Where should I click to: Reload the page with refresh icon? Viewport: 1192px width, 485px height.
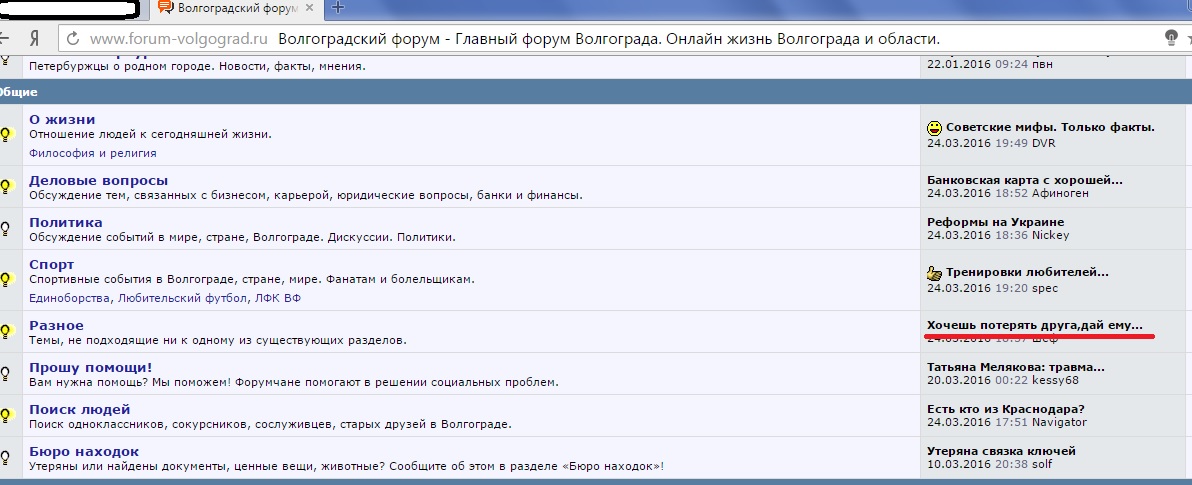pyautogui.click(x=73, y=39)
